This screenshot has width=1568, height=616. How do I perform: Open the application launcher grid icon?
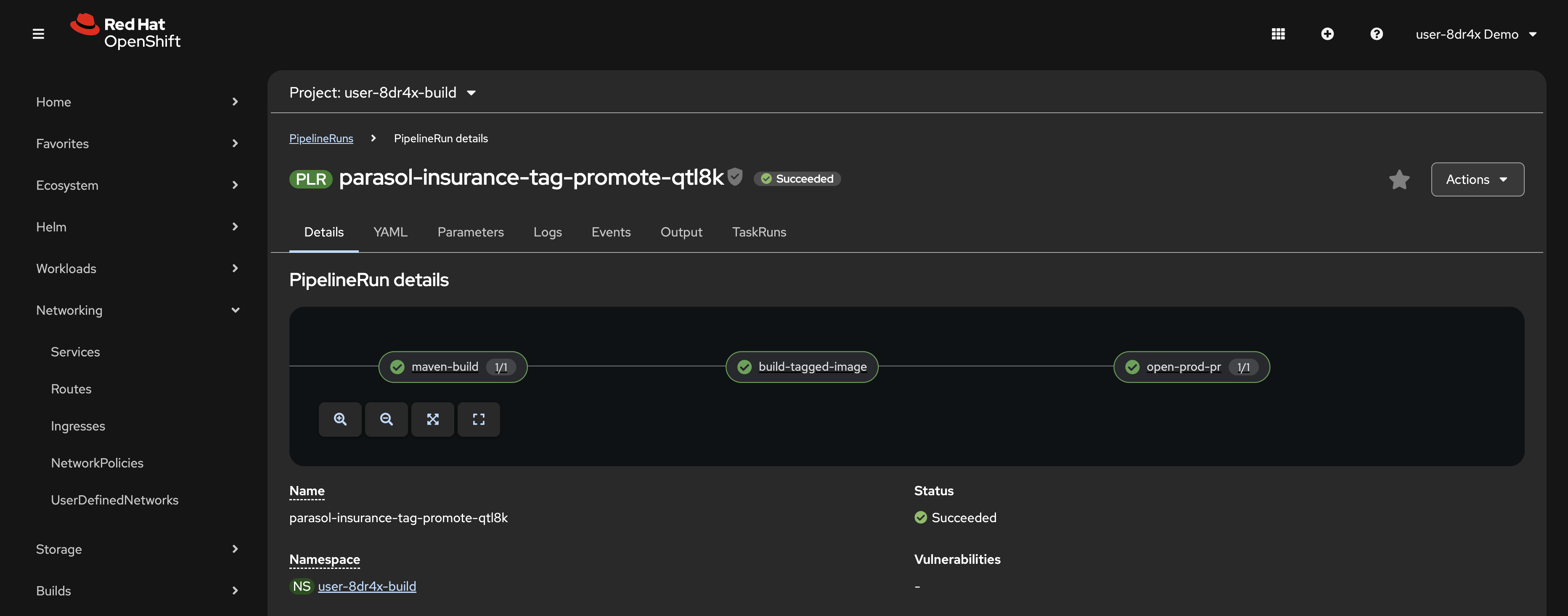(1278, 34)
